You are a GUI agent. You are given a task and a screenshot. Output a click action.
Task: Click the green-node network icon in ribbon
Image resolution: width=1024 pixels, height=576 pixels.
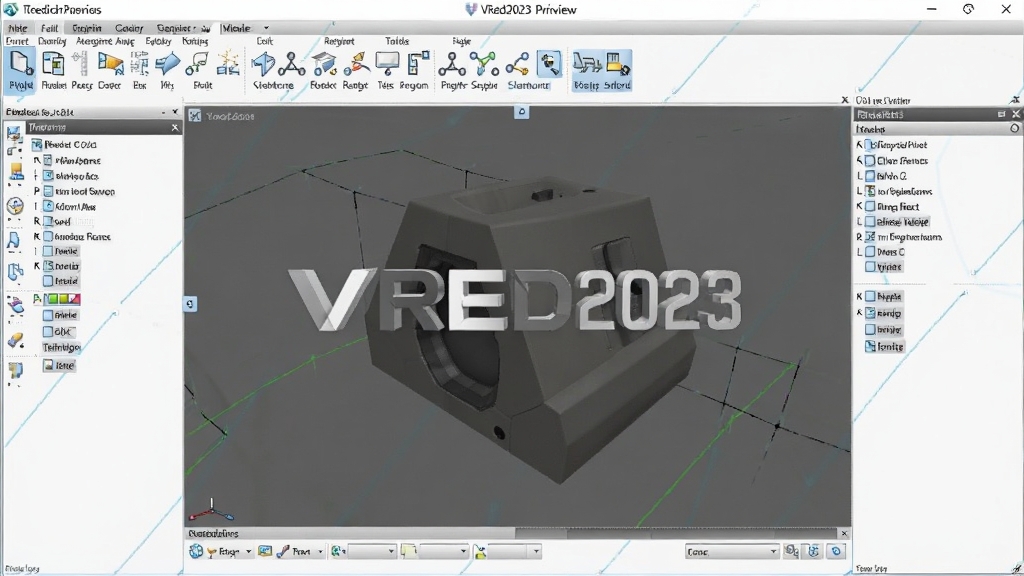(485, 64)
